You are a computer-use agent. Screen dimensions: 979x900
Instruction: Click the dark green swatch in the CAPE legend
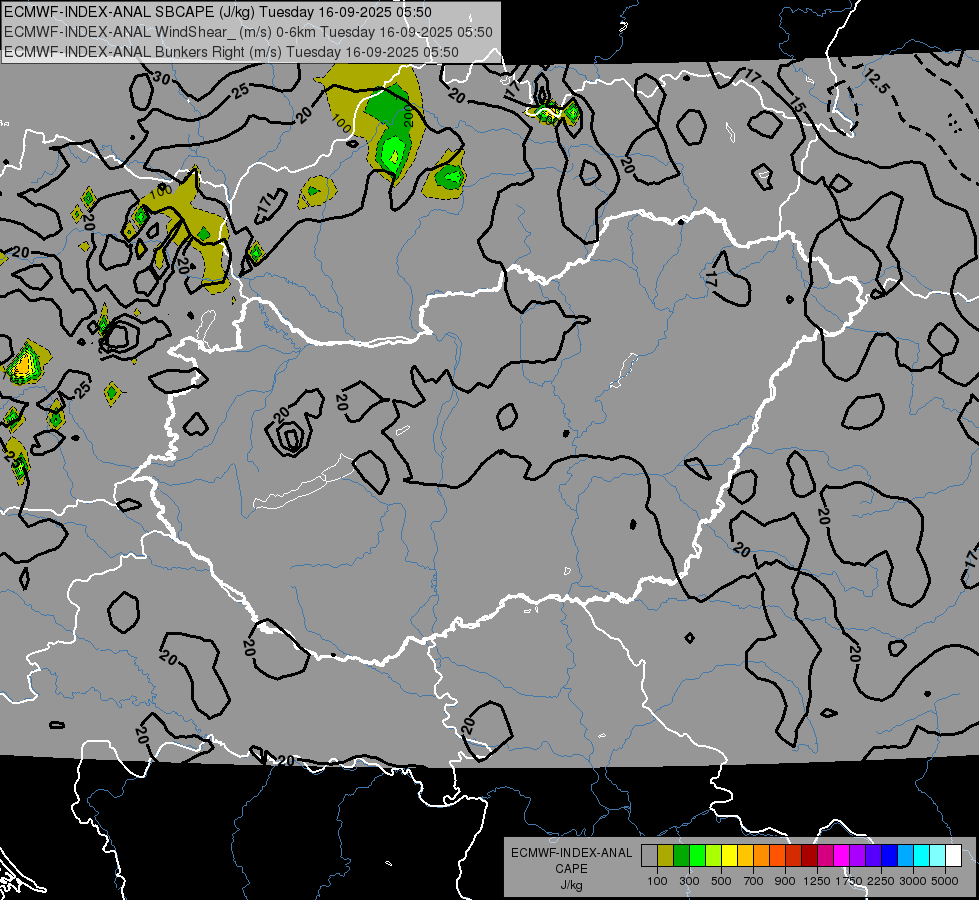(681, 856)
